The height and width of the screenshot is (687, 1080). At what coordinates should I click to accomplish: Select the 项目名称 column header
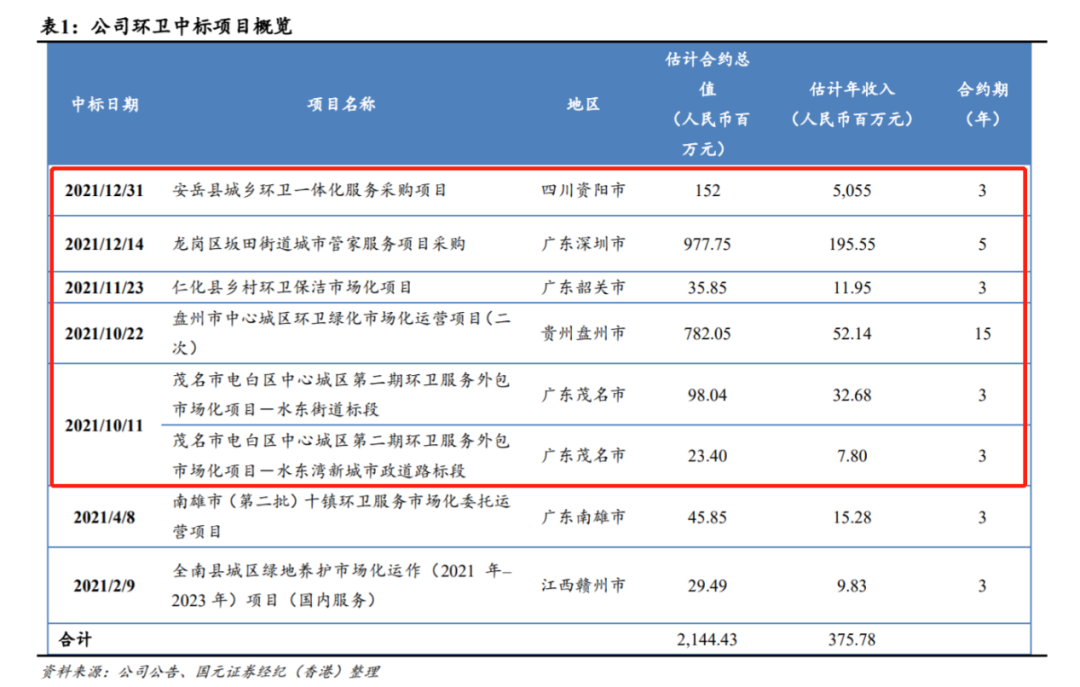pos(341,104)
